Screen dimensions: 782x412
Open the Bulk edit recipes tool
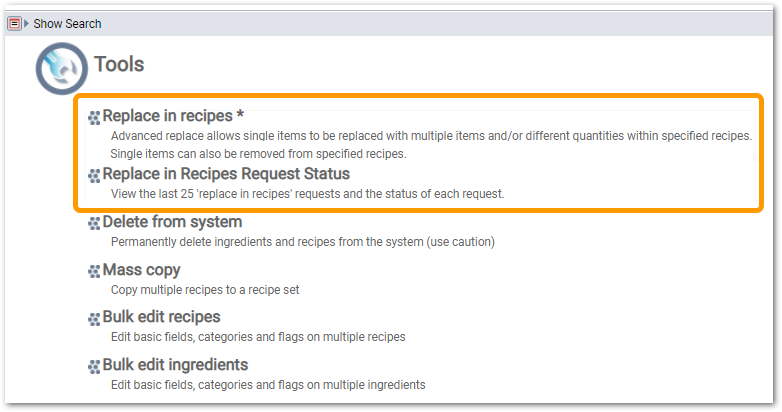tap(162, 317)
